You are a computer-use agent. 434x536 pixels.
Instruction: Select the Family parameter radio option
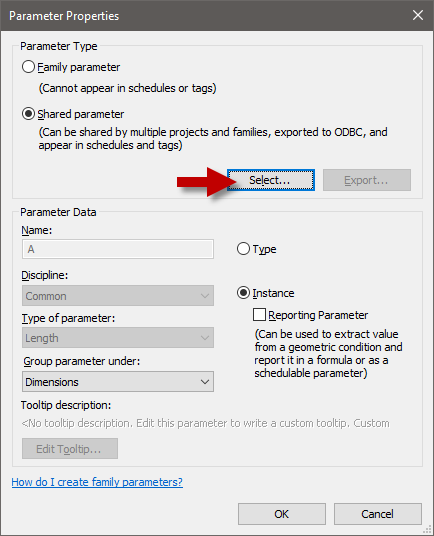pos(28,67)
